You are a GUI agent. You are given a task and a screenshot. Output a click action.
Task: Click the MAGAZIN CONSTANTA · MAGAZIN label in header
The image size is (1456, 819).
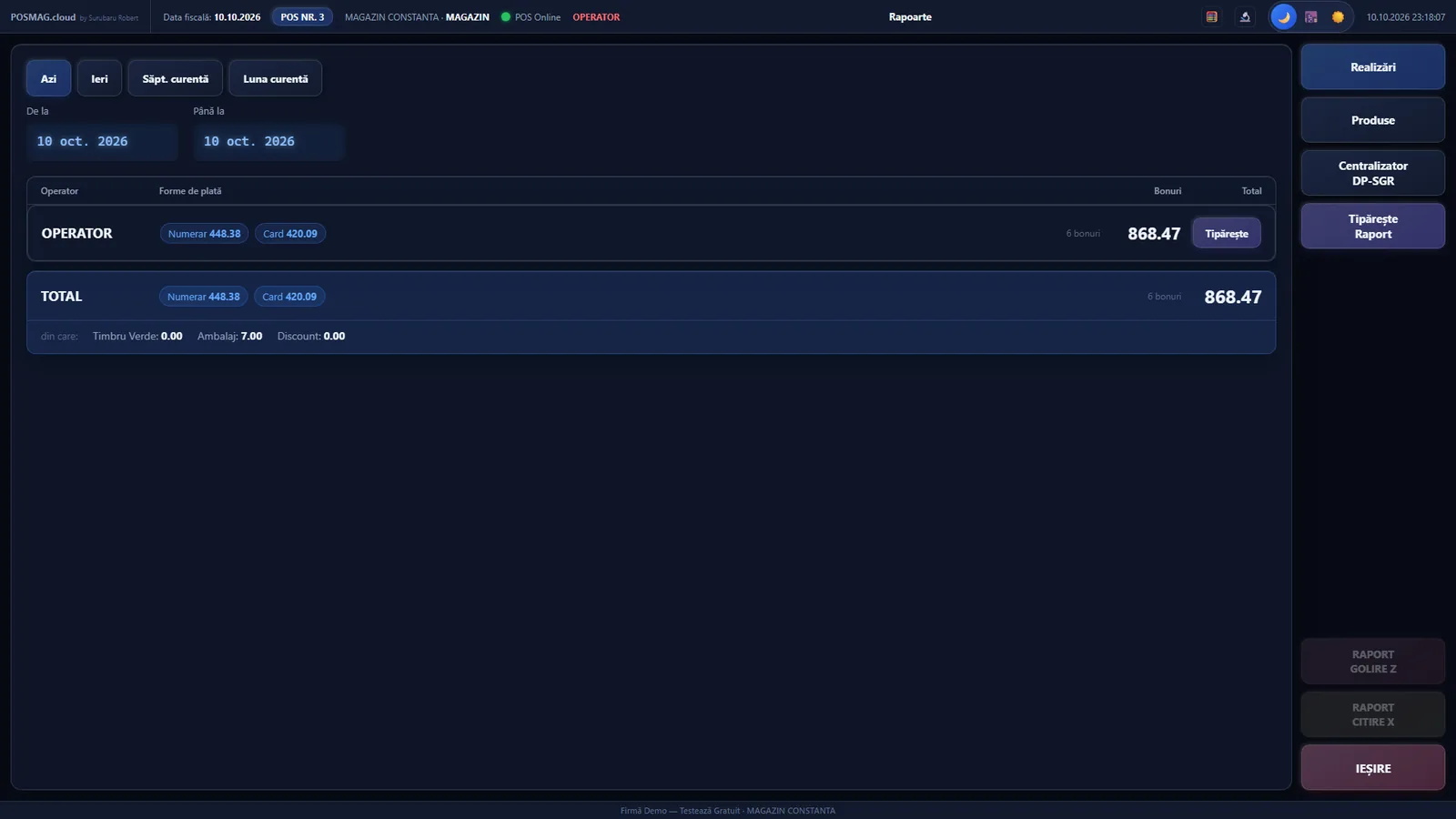coord(417,17)
